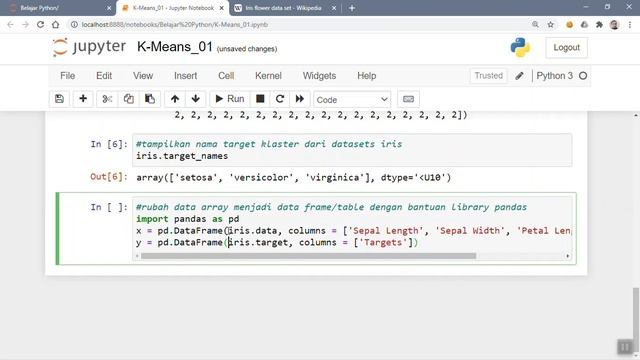Click the import pandas as pd line
The height and width of the screenshot is (360, 640).
[x=188, y=219]
